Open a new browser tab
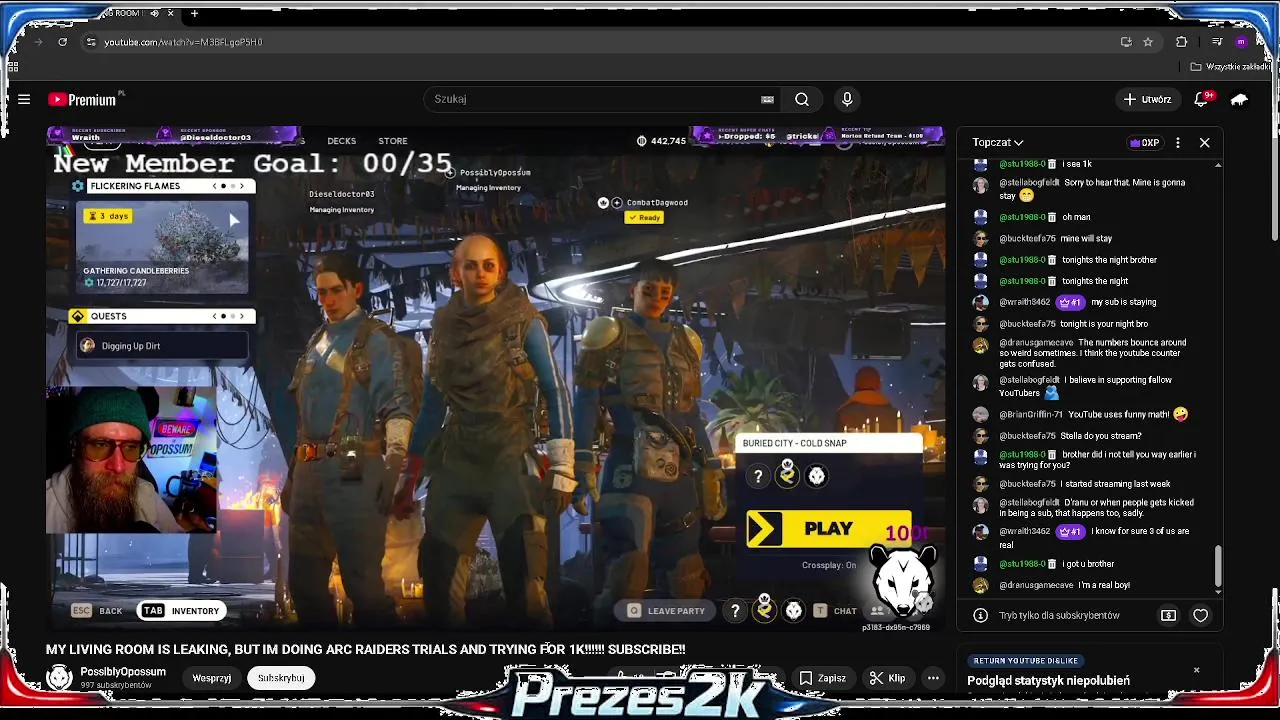The height and width of the screenshot is (720, 1280). (x=194, y=13)
